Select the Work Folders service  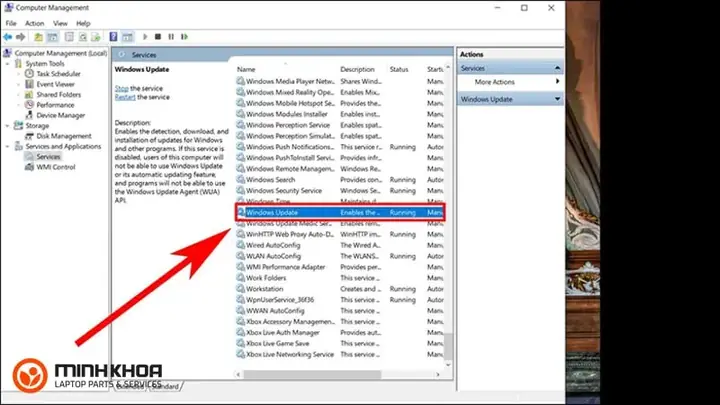tap(340, 278)
